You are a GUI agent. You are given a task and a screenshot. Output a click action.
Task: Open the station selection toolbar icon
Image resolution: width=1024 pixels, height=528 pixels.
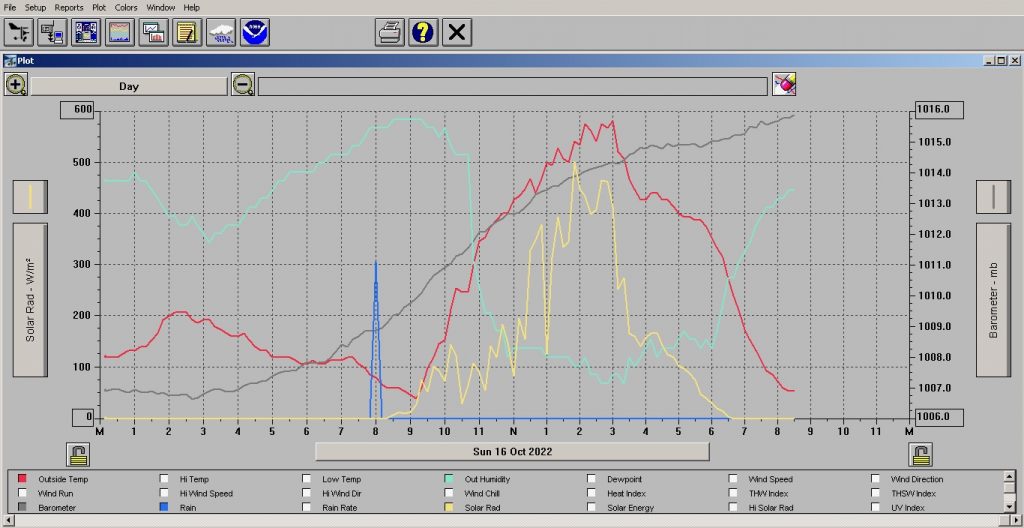pos(18,32)
